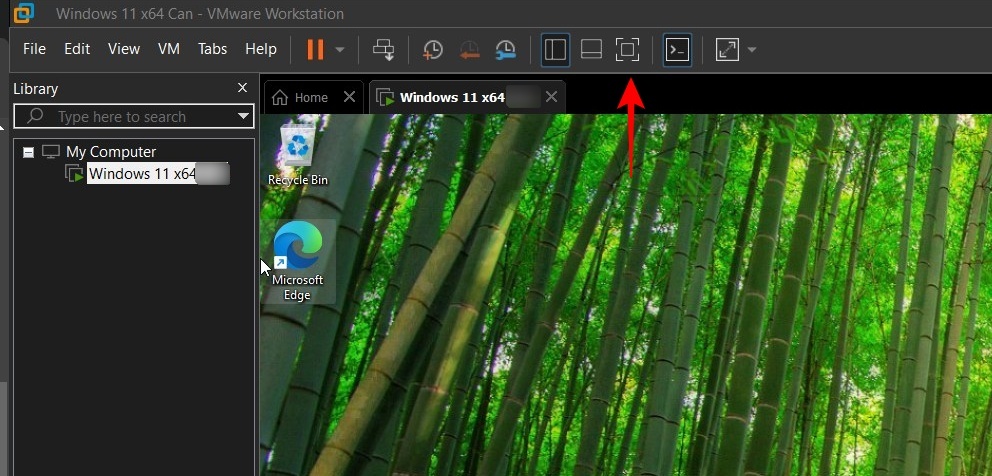Open the VM menu
This screenshot has width=992, height=476.
(169, 49)
